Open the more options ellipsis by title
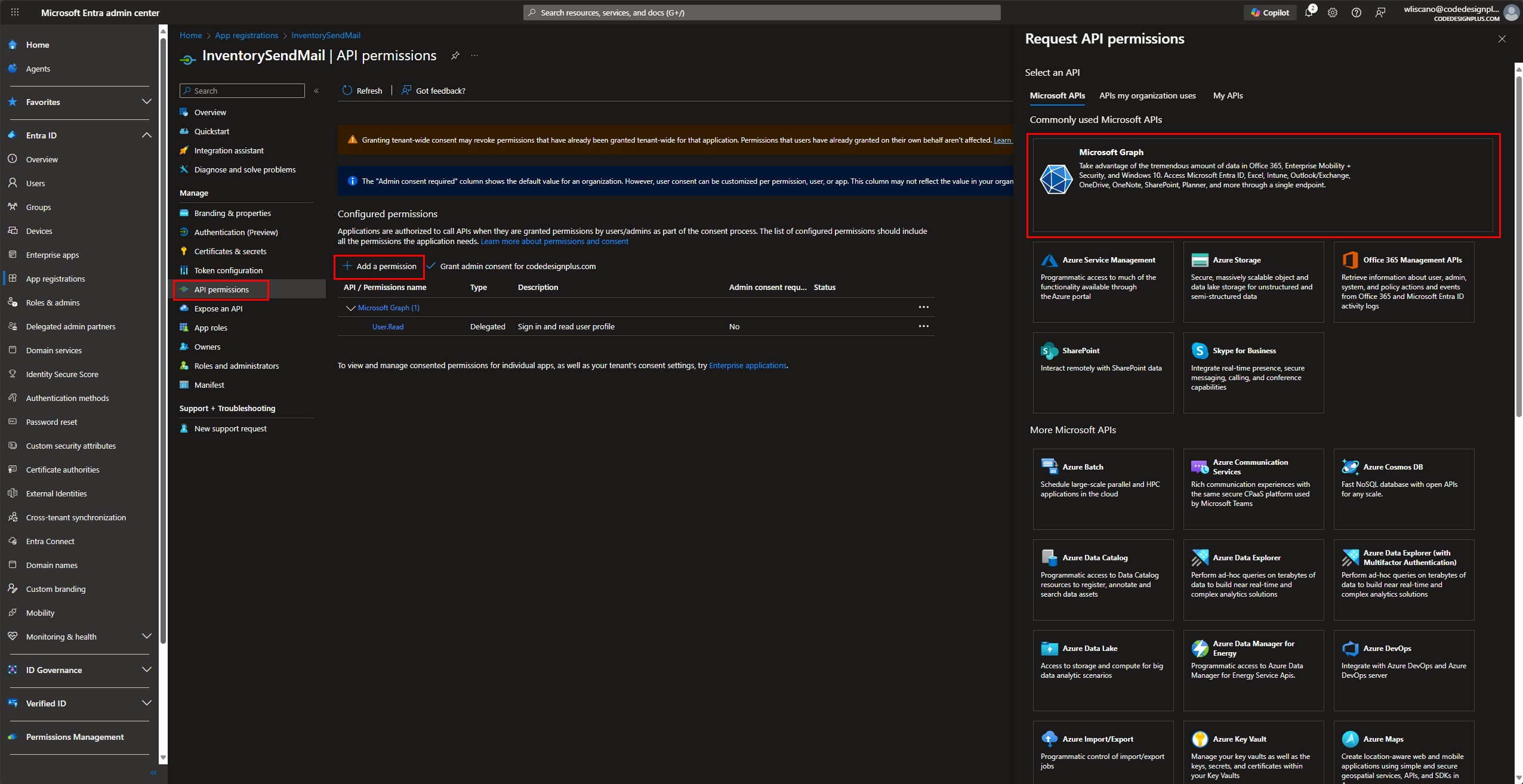The width and height of the screenshot is (1523, 784). 474,55
